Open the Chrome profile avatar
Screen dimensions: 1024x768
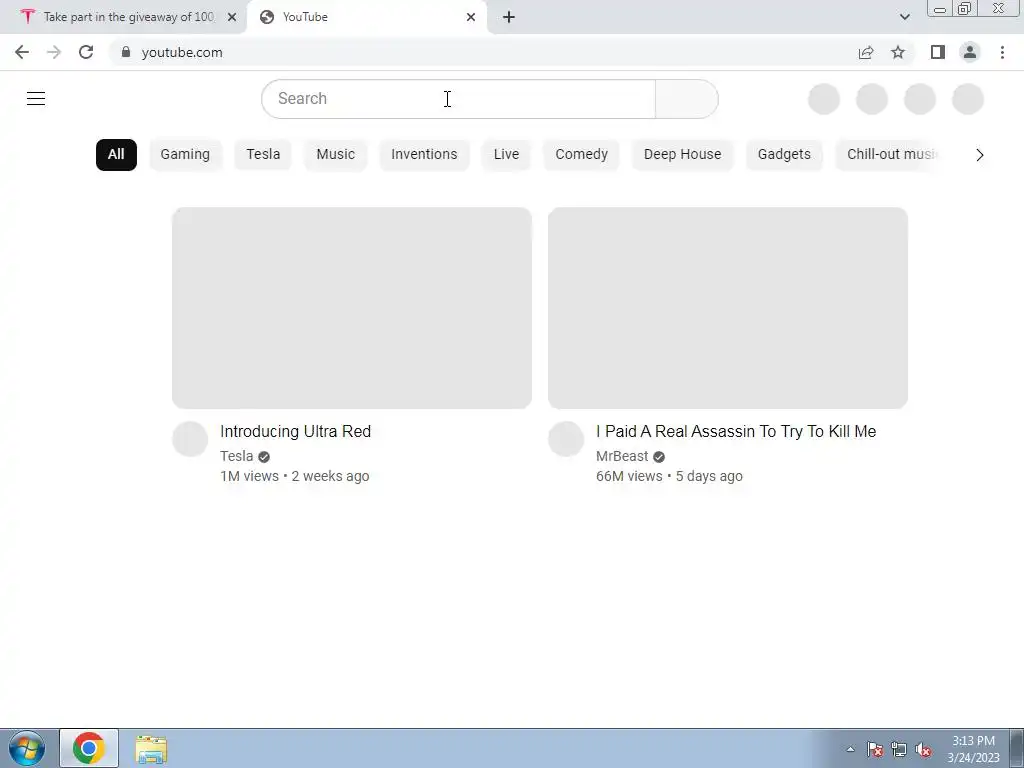(x=970, y=52)
